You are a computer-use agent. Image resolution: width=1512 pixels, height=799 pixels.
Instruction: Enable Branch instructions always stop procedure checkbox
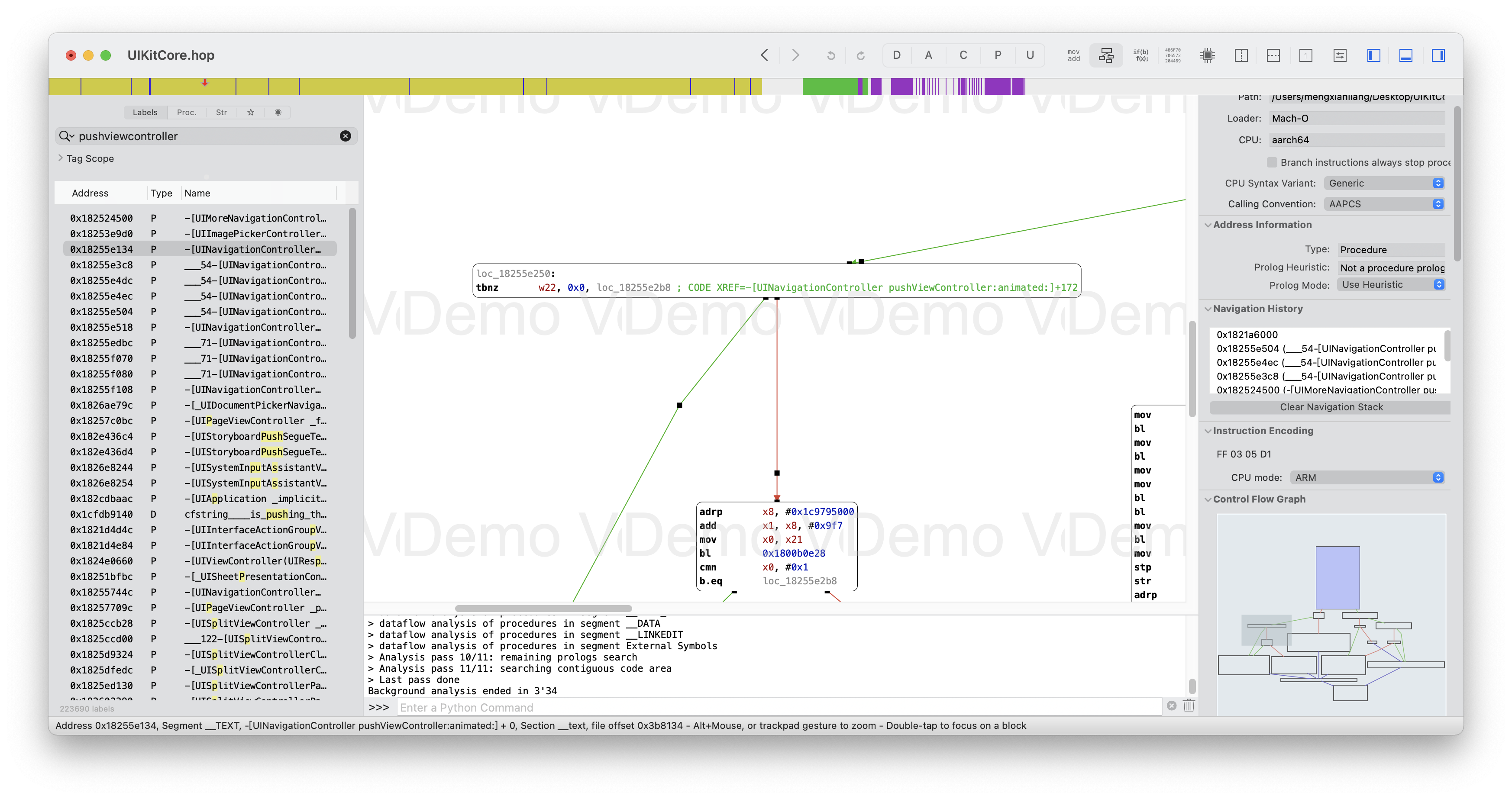(1272, 162)
